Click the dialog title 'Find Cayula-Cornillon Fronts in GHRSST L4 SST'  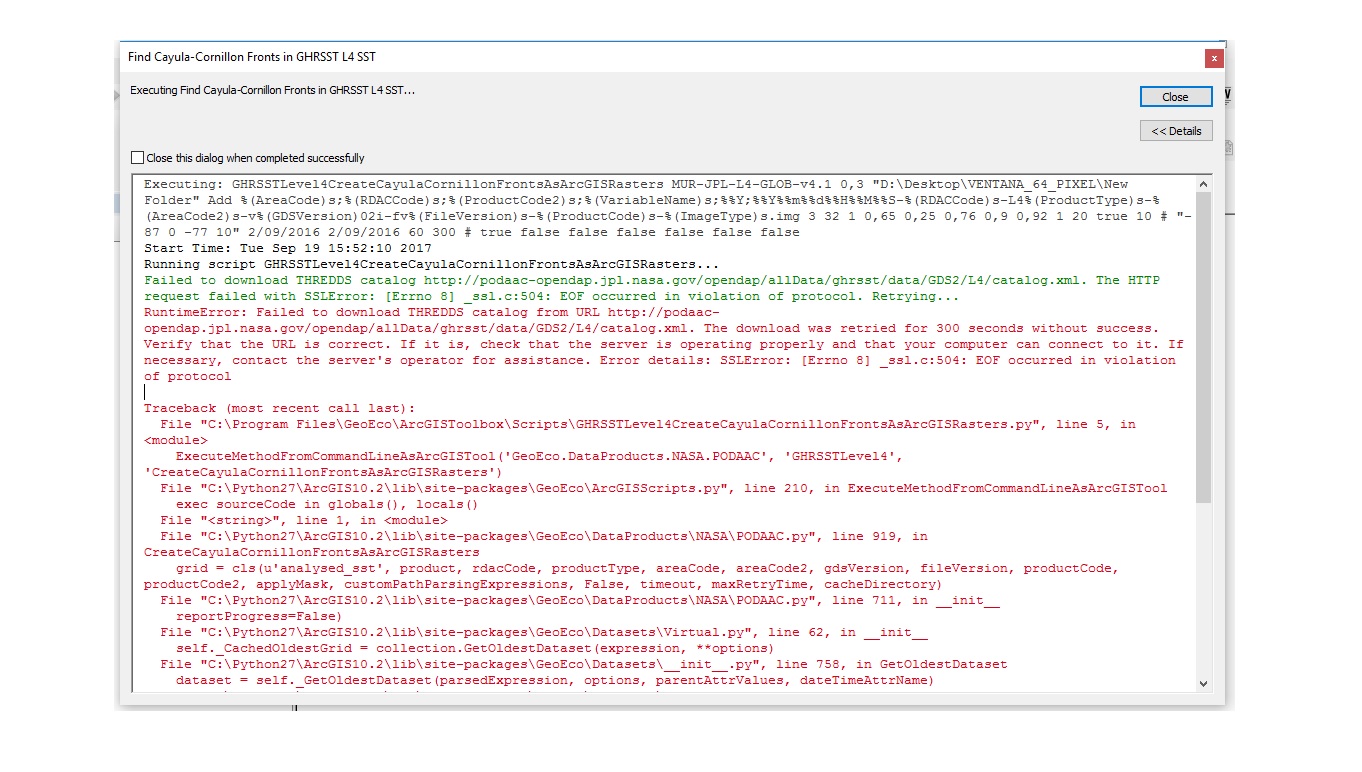point(252,57)
